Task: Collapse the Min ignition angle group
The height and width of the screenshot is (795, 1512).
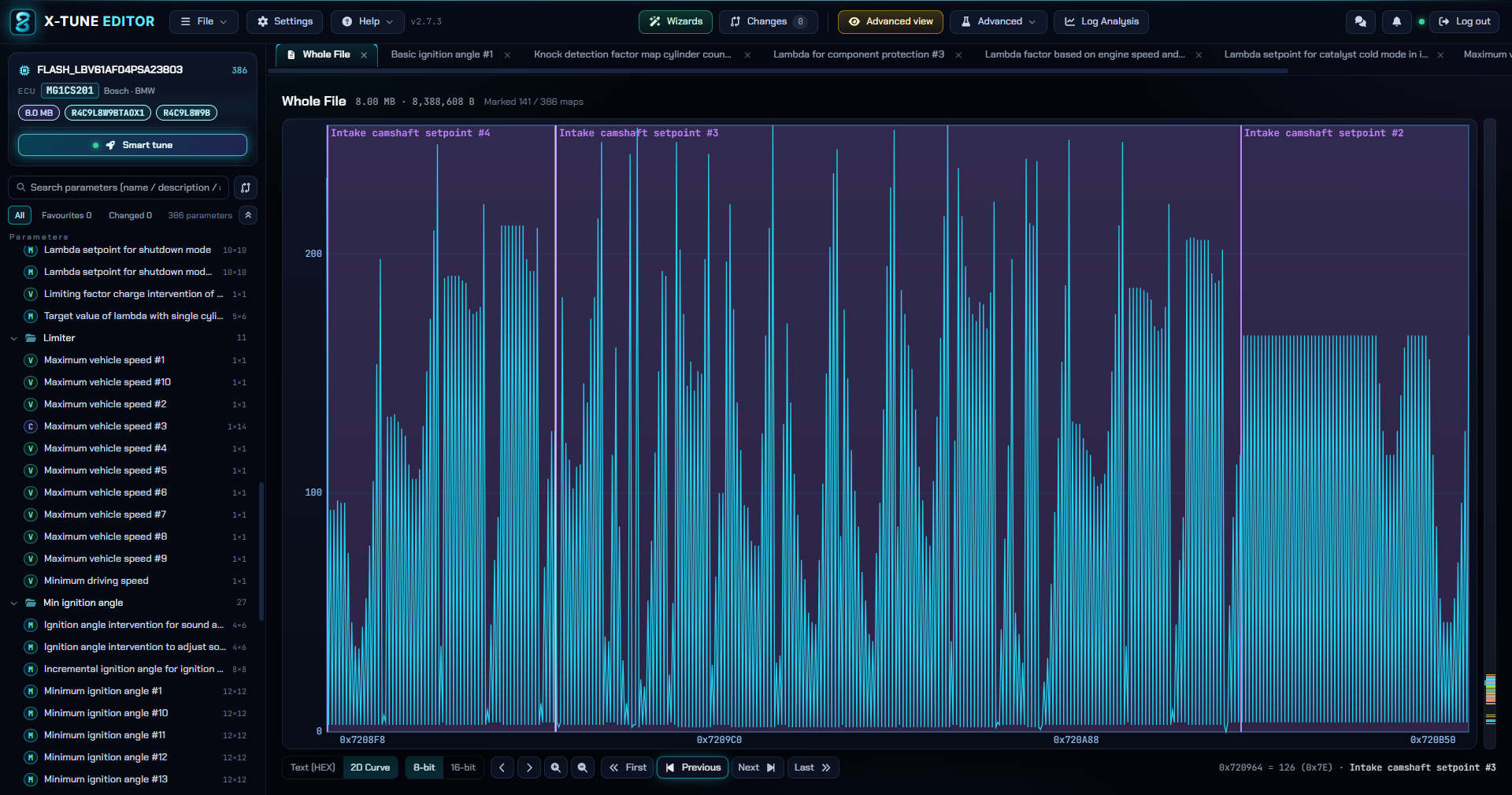Action: pyautogui.click(x=13, y=604)
